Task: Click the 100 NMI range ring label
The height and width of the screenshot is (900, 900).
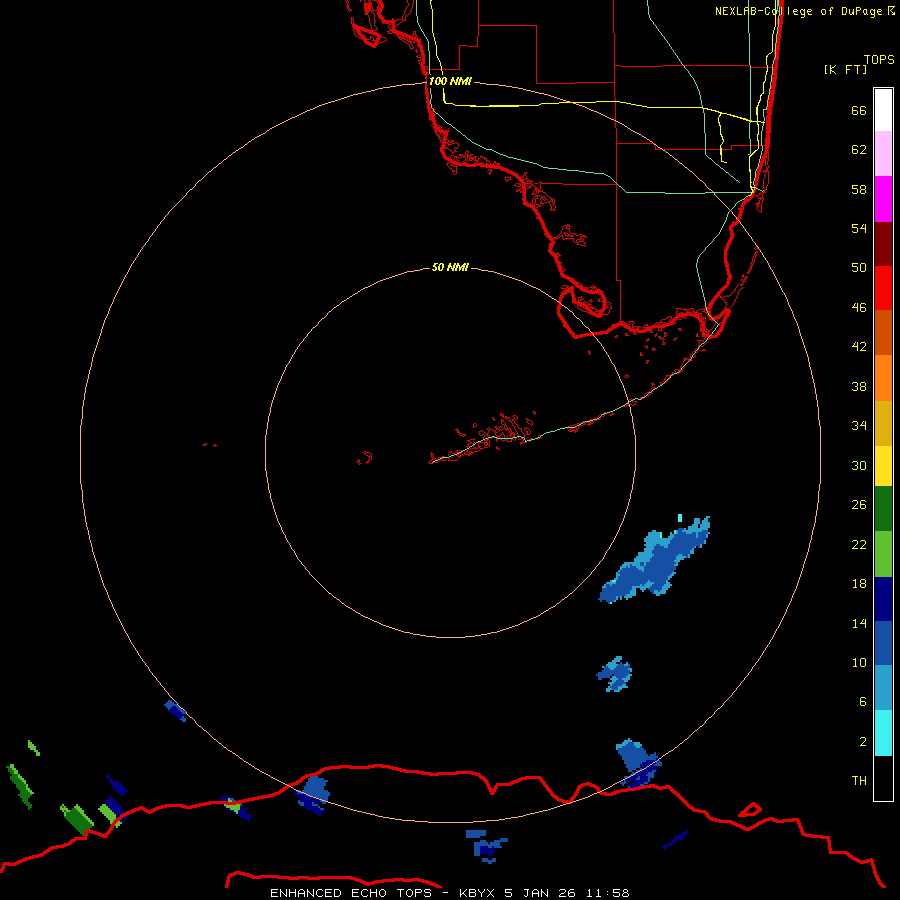Action: coord(450,81)
